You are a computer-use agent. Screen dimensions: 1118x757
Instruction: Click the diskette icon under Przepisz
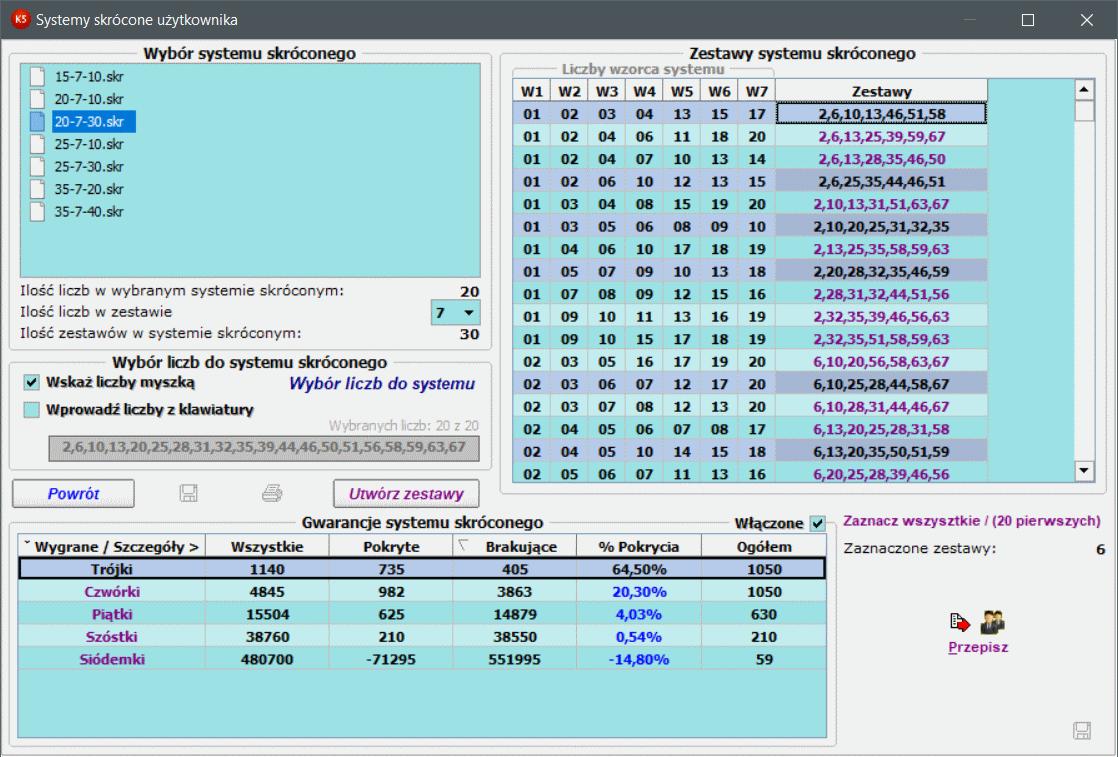tap(1082, 731)
